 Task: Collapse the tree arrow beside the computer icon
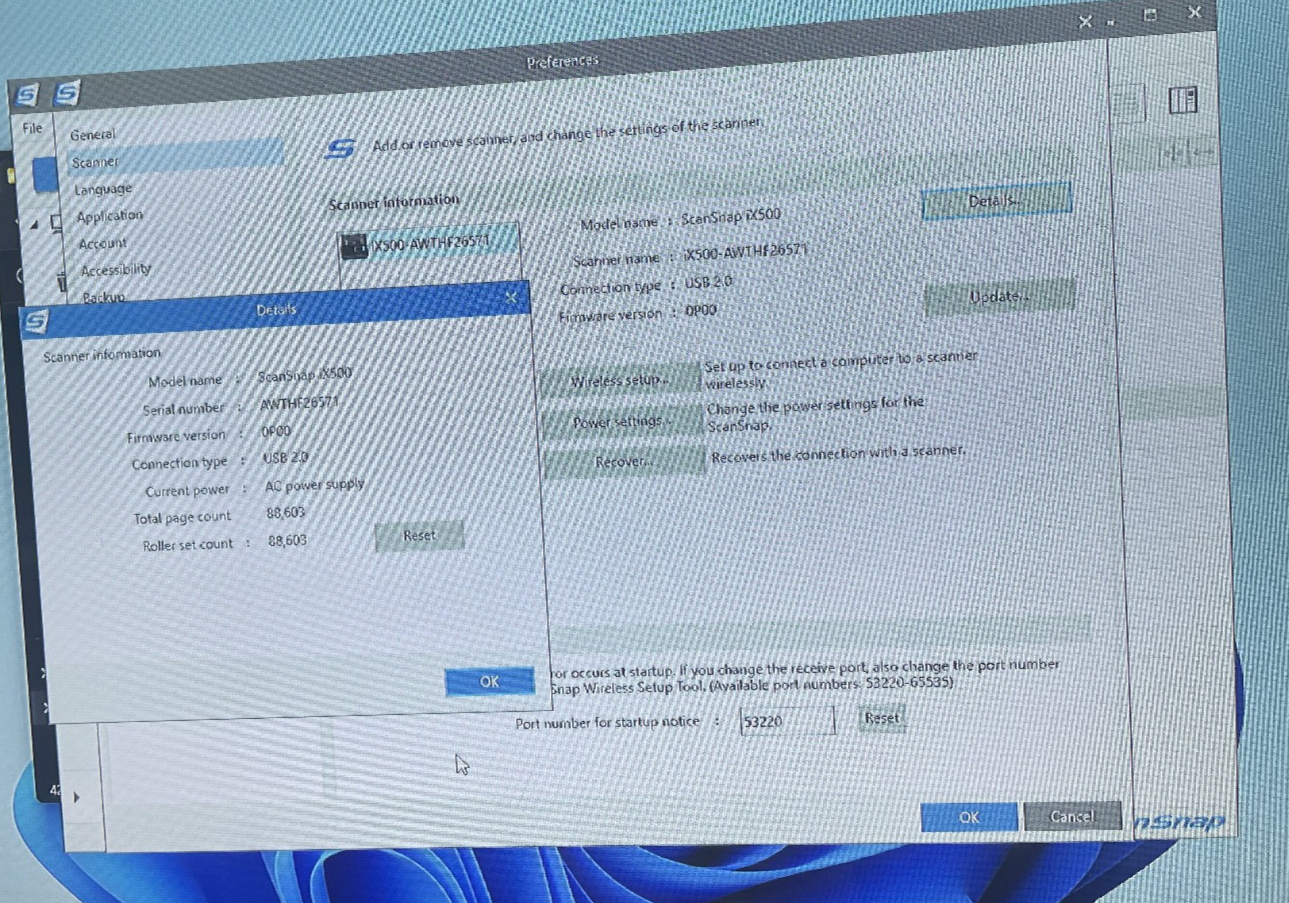[x=34, y=225]
